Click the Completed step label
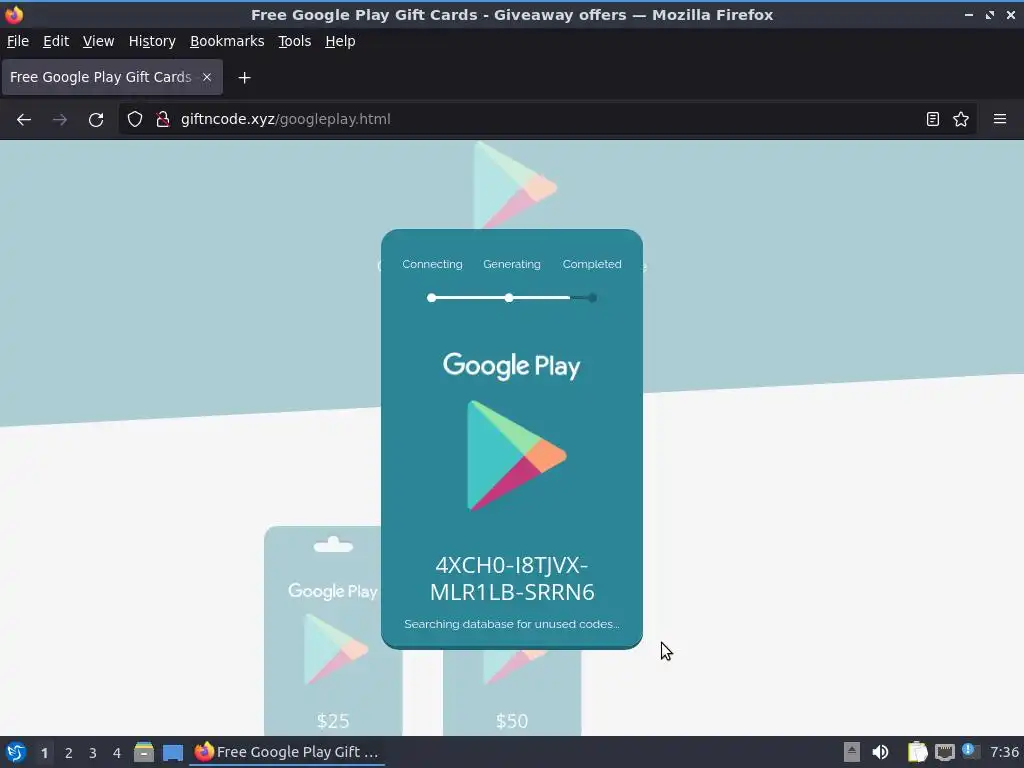The width and height of the screenshot is (1024, 768). [x=592, y=264]
